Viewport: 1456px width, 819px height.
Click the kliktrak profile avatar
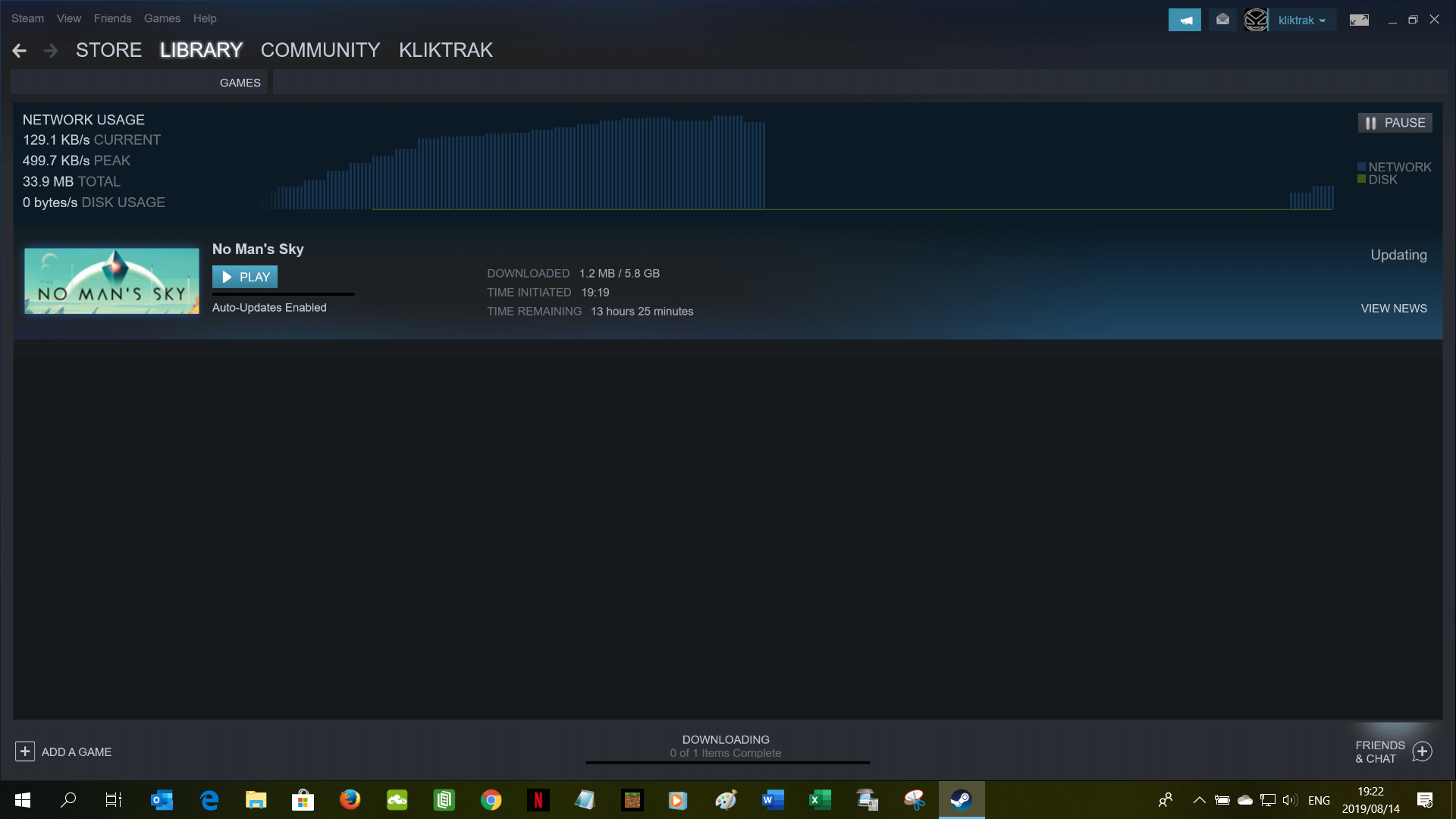1256,20
